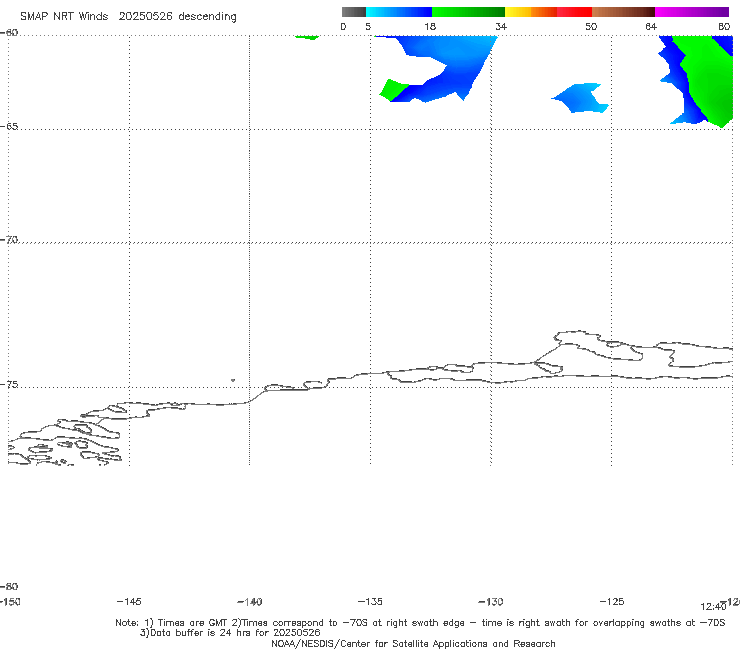
Task: Click the small green wind patch left of the blue swath
Action: pos(393,90)
